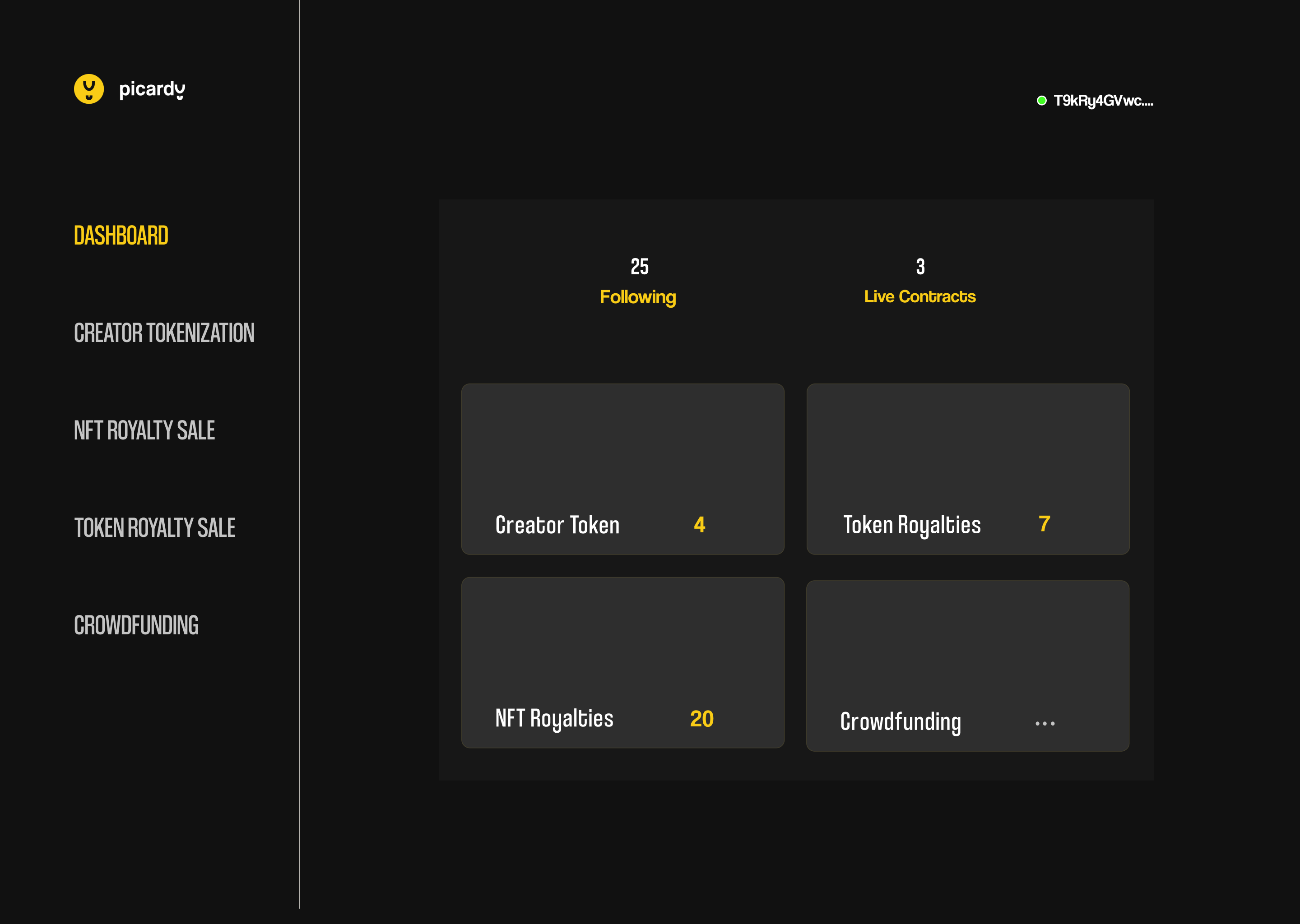This screenshot has width=1300, height=924.
Task: Click the 3 live contracts number
Action: pyautogui.click(x=920, y=266)
